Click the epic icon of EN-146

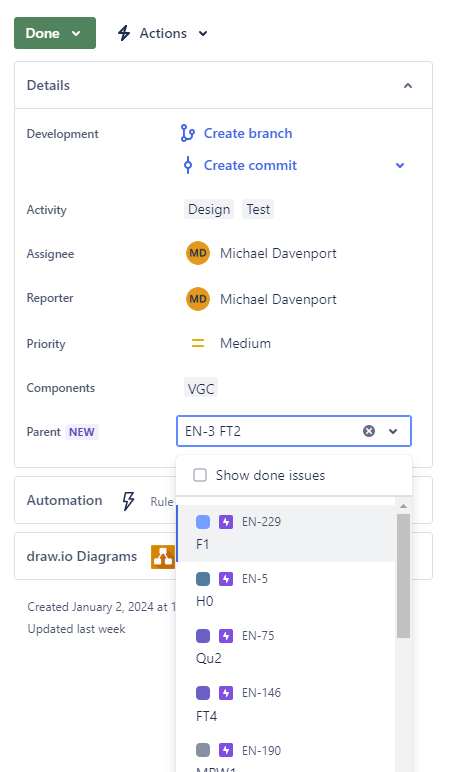coord(226,693)
